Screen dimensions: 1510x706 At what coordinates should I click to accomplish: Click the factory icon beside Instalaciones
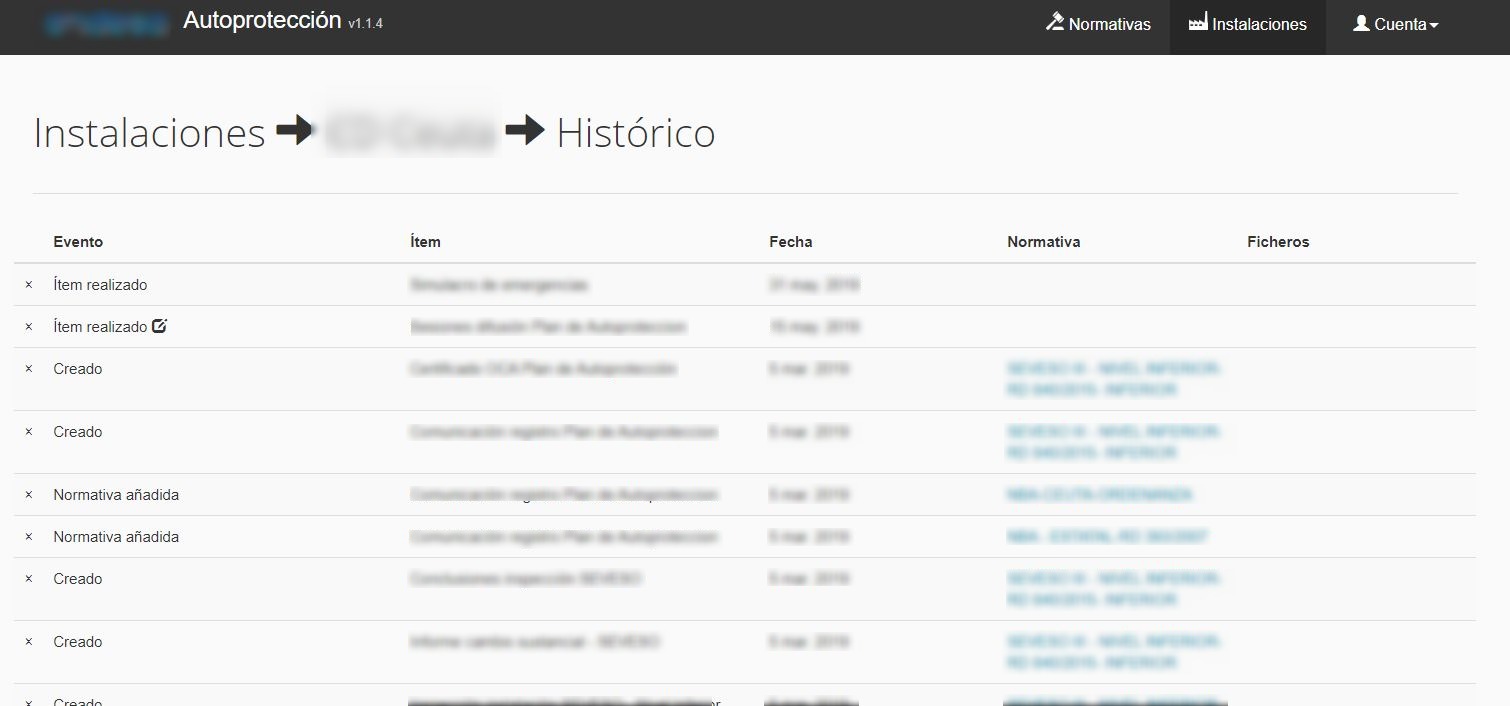pyautogui.click(x=1197, y=23)
